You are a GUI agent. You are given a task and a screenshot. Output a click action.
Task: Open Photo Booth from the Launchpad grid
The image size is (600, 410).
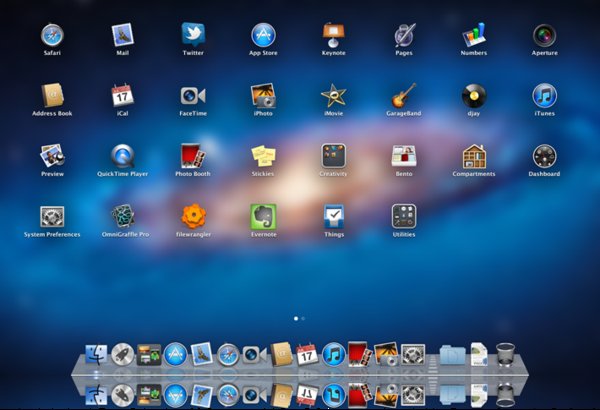point(193,156)
